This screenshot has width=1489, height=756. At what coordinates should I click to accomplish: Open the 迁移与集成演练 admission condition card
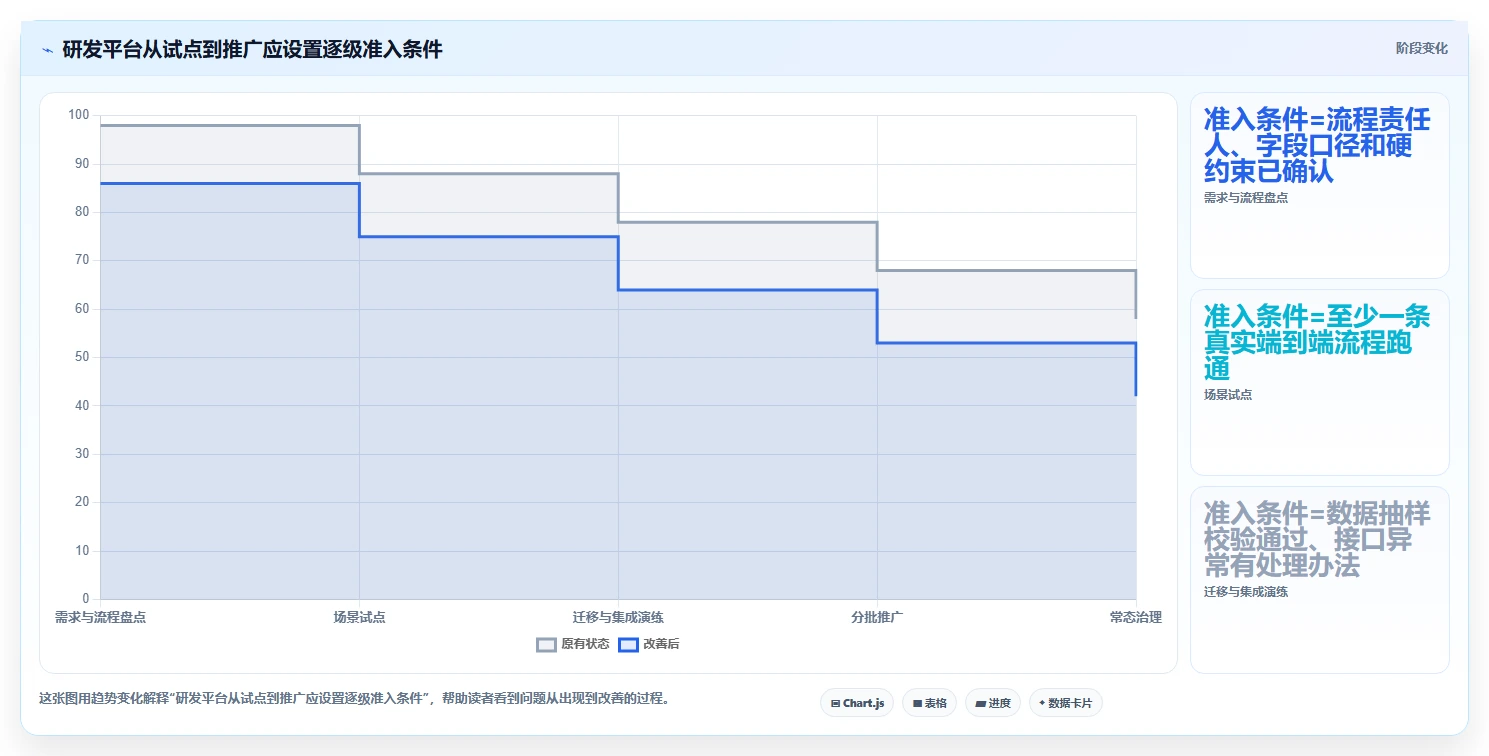tap(1319, 580)
